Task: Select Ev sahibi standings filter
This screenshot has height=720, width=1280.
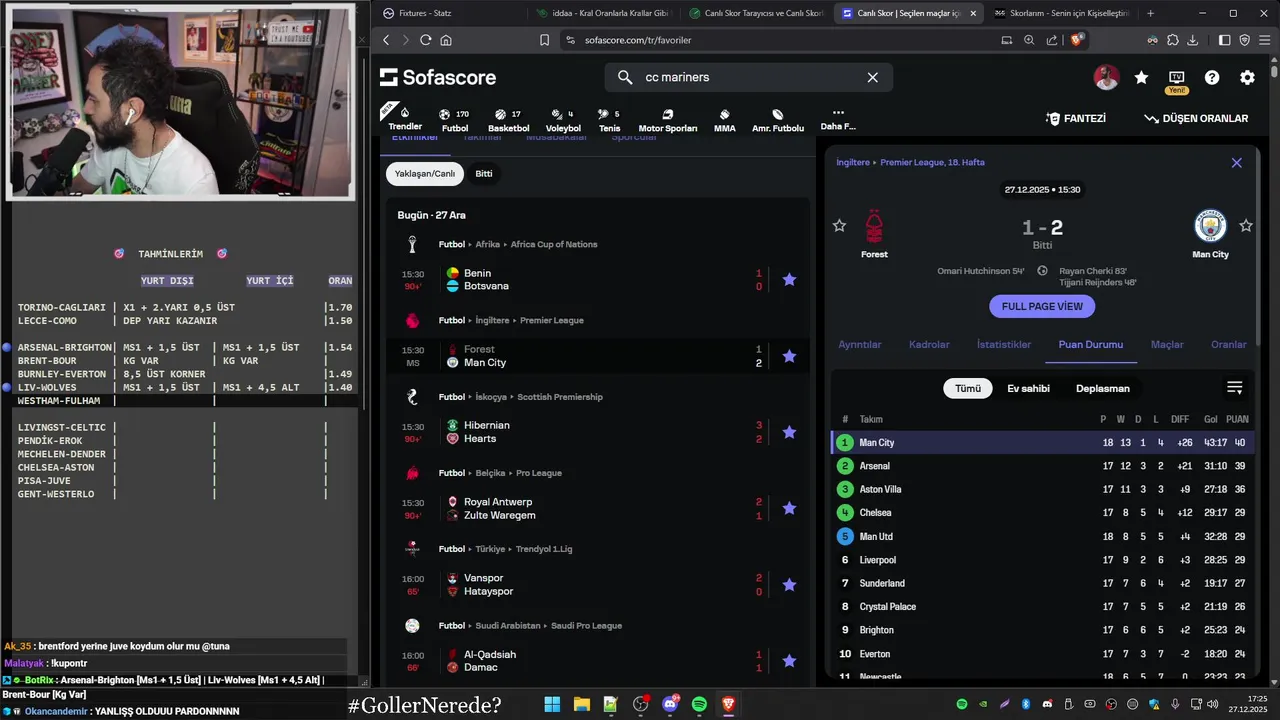Action: click(1028, 388)
